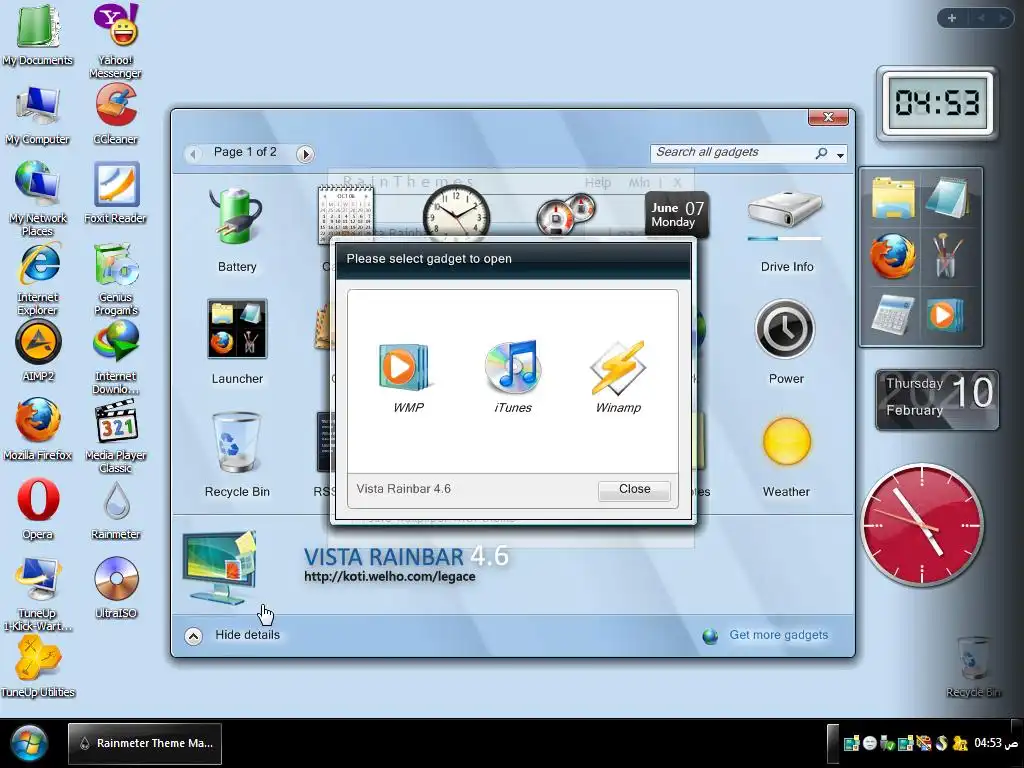The width and height of the screenshot is (1024, 768).
Task: Open the Windows Start orb
Action: pos(28,744)
